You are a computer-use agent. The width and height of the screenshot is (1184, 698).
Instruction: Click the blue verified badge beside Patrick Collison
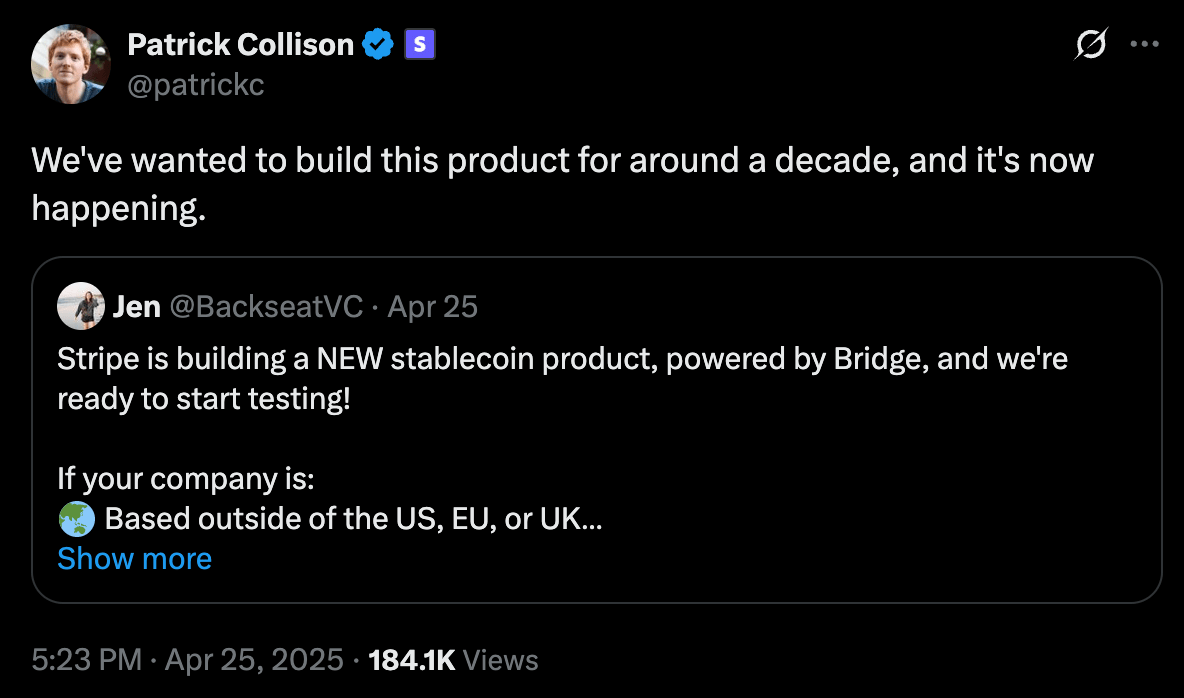click(377, 44)
